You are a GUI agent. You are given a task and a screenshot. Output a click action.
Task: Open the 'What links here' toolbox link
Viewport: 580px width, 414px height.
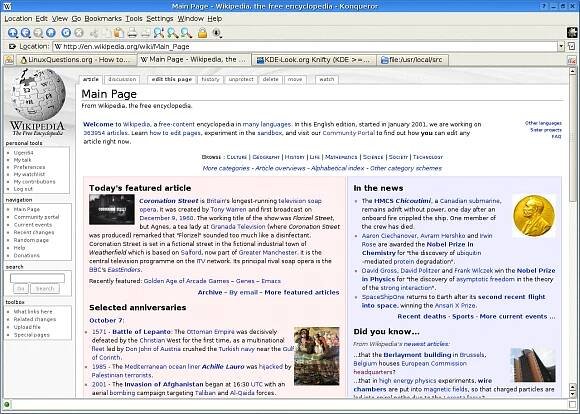tap(33, 312)
